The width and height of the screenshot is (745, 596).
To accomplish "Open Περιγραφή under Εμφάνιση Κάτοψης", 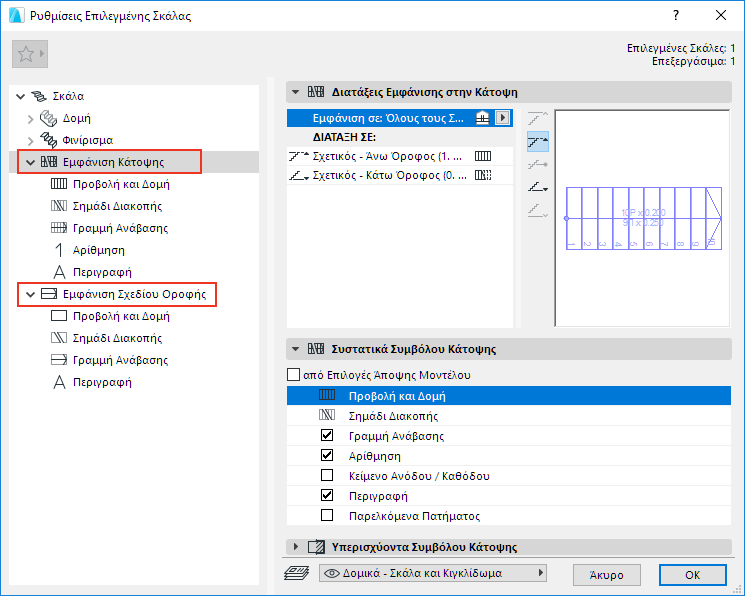I will point(102,272).
